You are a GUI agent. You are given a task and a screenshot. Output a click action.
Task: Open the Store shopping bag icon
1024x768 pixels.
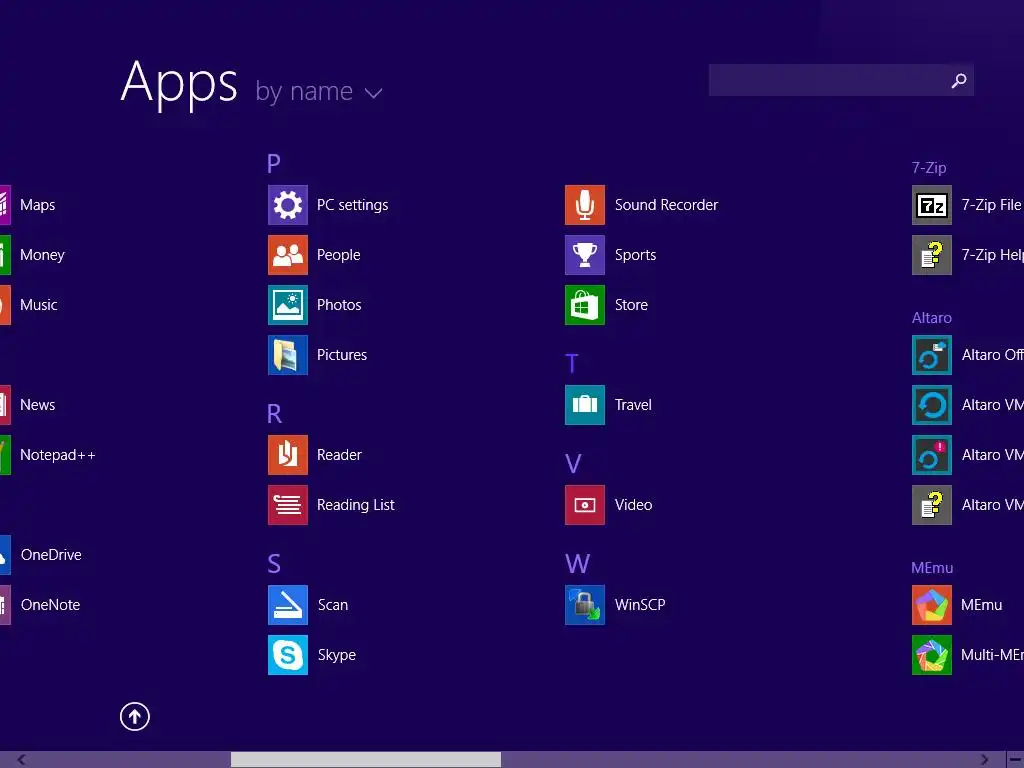click(x=584, y=305)
